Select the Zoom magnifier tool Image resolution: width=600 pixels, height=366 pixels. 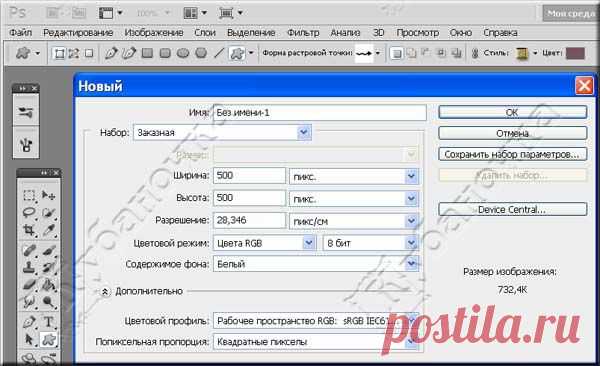click(49, 302)
